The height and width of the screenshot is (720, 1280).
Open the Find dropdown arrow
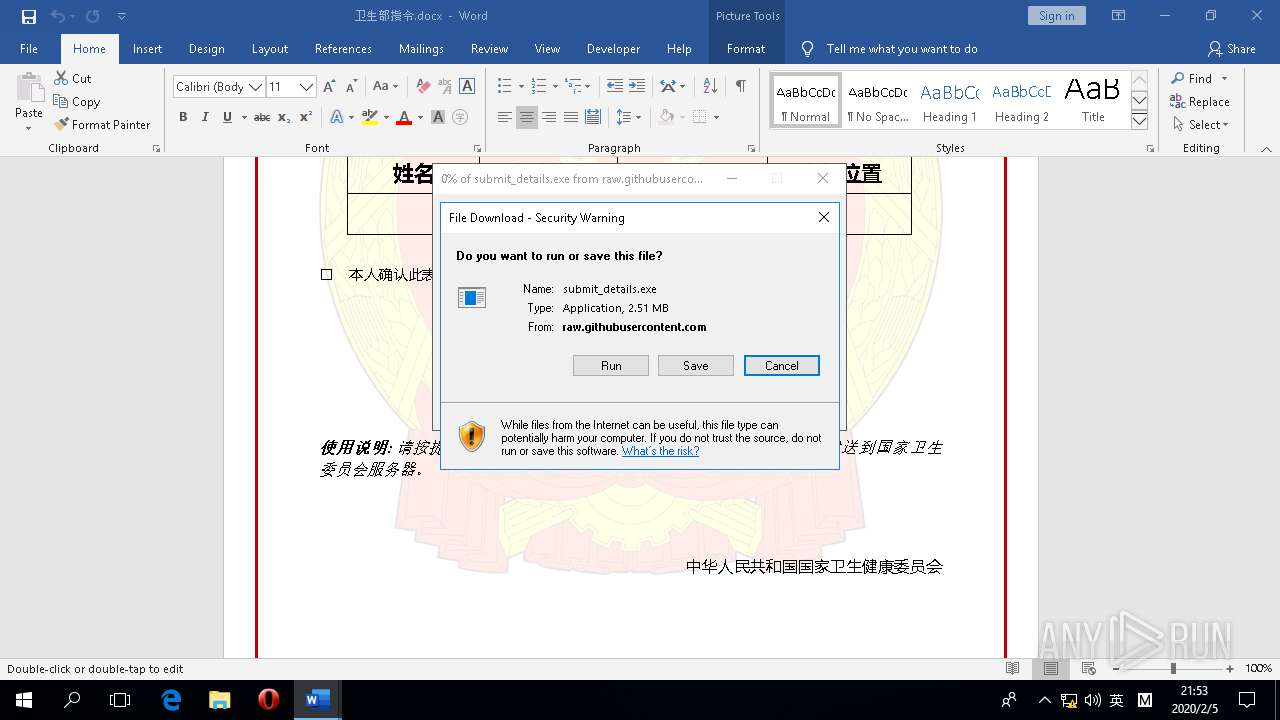pos(1224,78)
